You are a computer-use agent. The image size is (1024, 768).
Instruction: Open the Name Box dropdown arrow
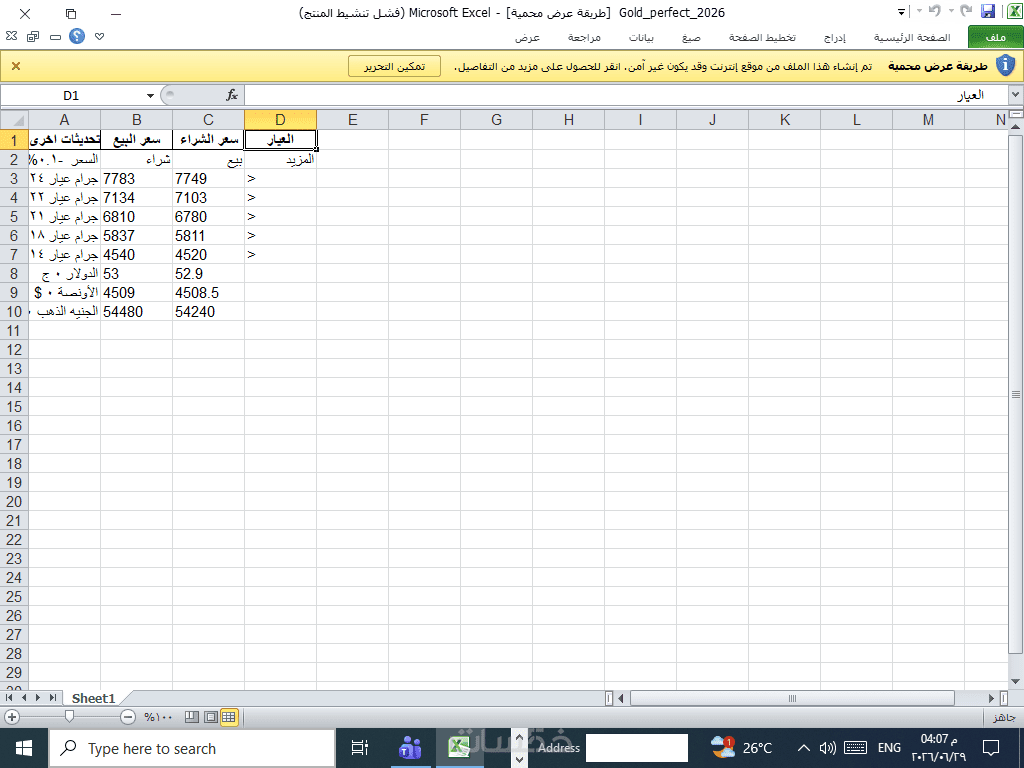point(150,95)
